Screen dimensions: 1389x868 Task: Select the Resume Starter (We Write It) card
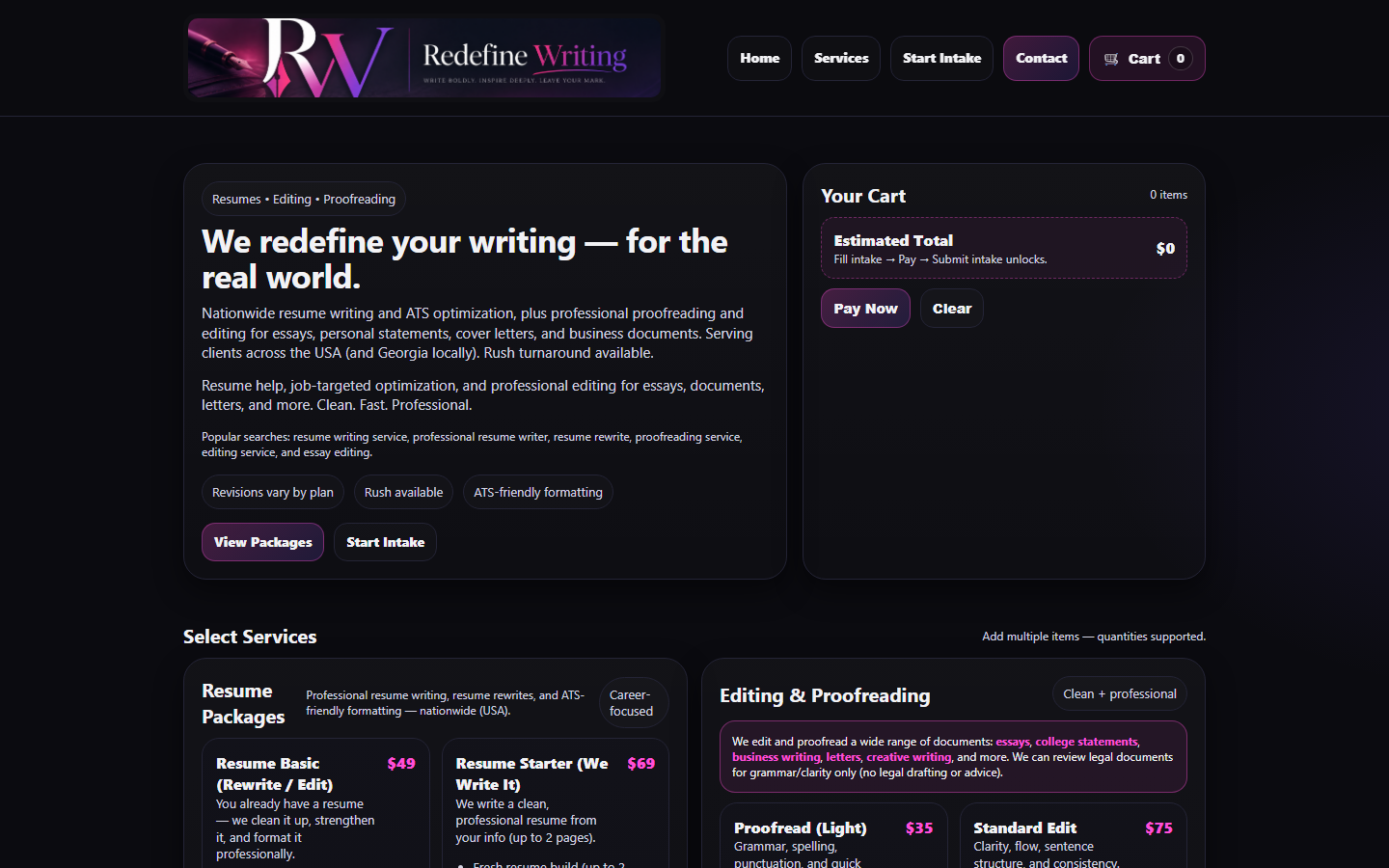point(556,805)
